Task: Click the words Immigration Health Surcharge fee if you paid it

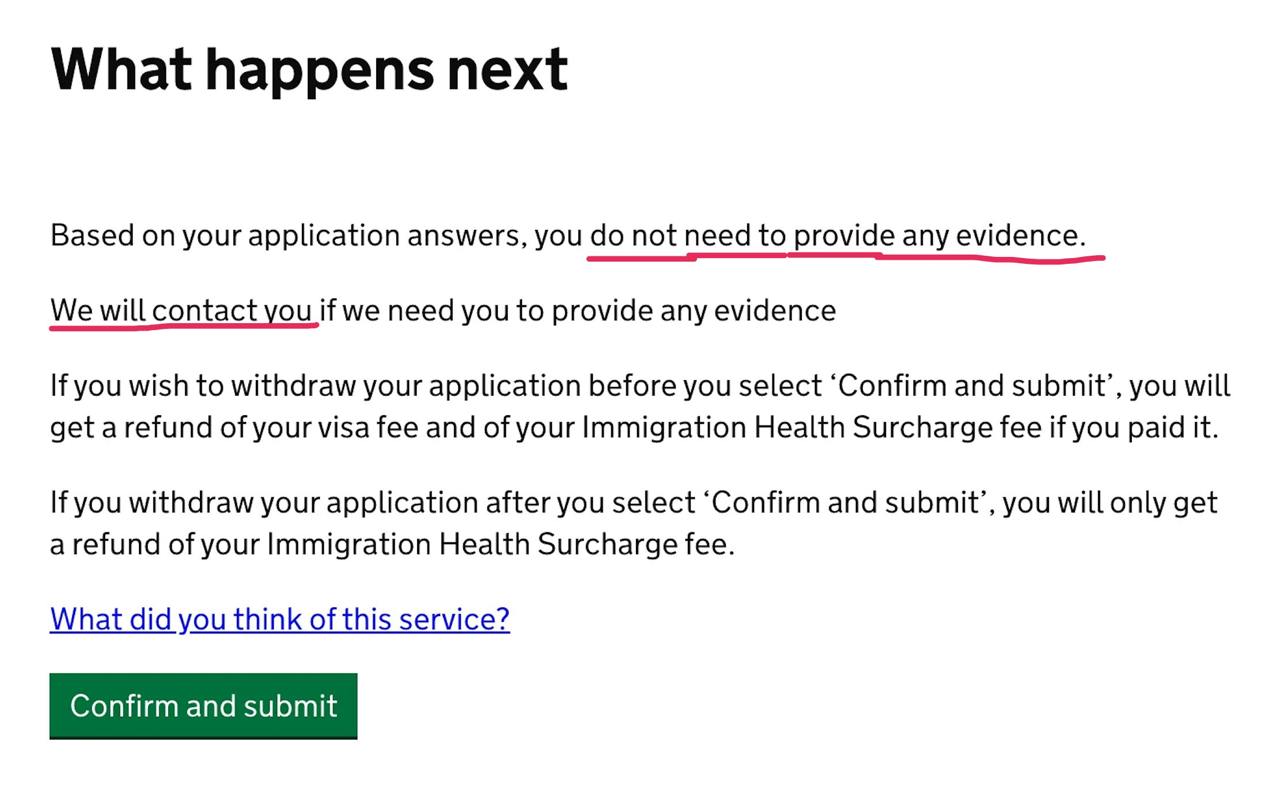Action: [x=901, y=427]
